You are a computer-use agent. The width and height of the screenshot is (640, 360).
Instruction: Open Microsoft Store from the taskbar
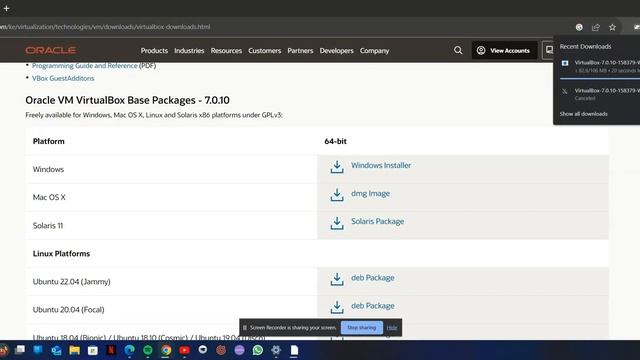point(93,350)
